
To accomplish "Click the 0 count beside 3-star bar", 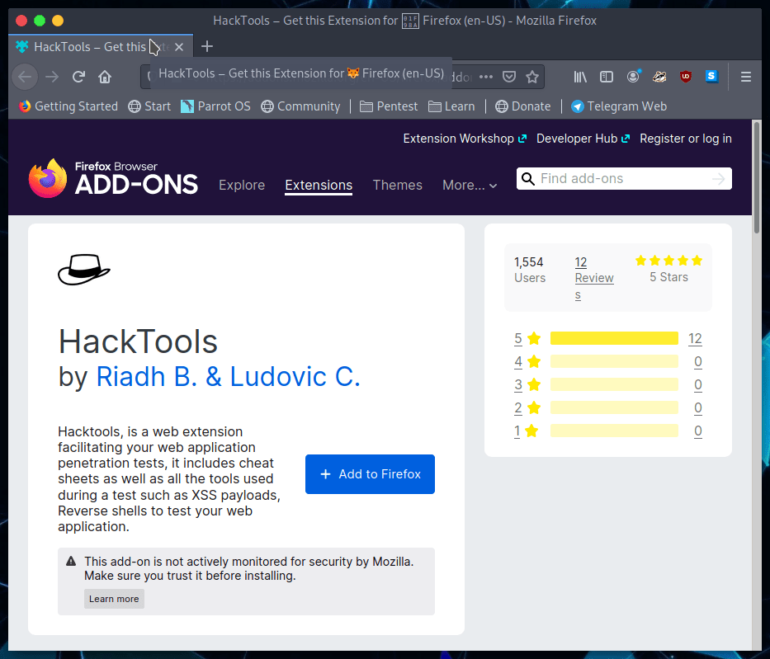I will click(698, 384).
